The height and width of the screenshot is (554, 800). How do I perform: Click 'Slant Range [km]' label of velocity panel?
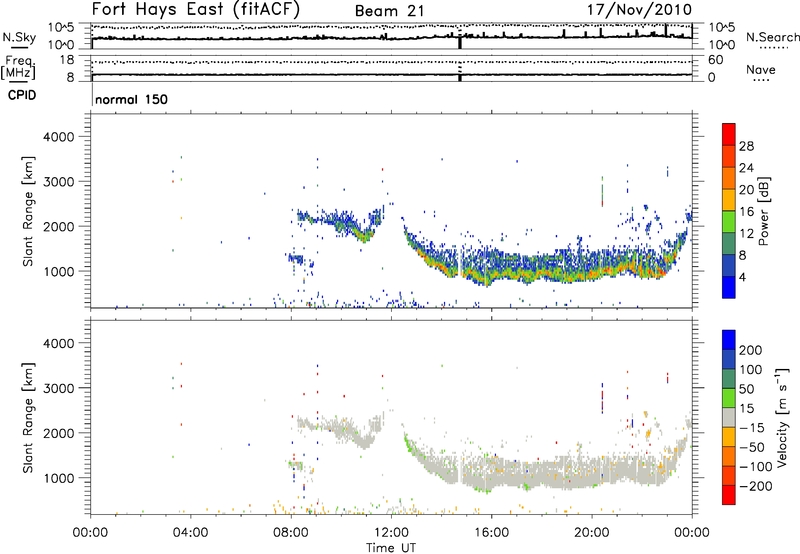[28, 418]
